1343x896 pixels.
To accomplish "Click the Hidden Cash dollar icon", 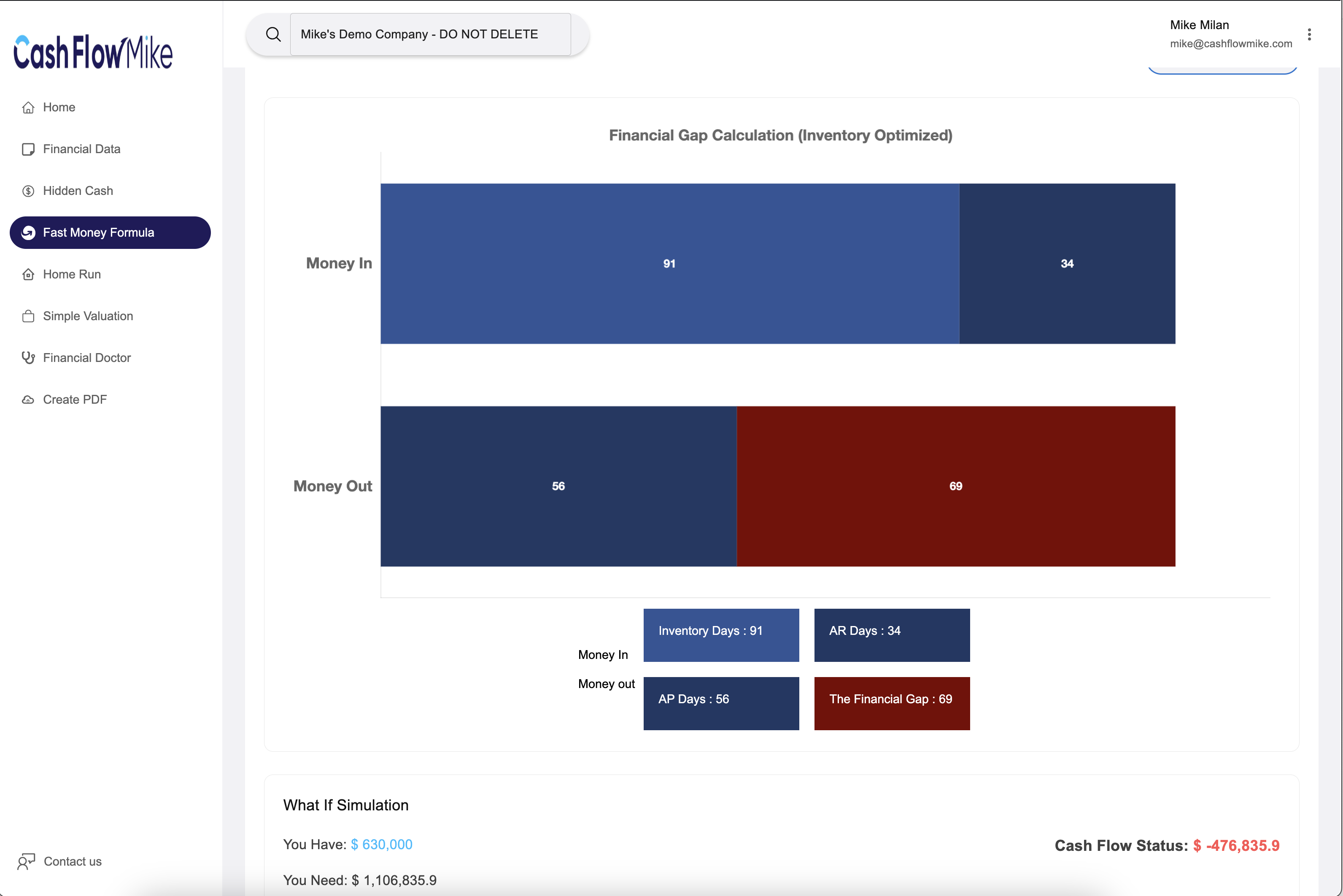I will (29, 190).
